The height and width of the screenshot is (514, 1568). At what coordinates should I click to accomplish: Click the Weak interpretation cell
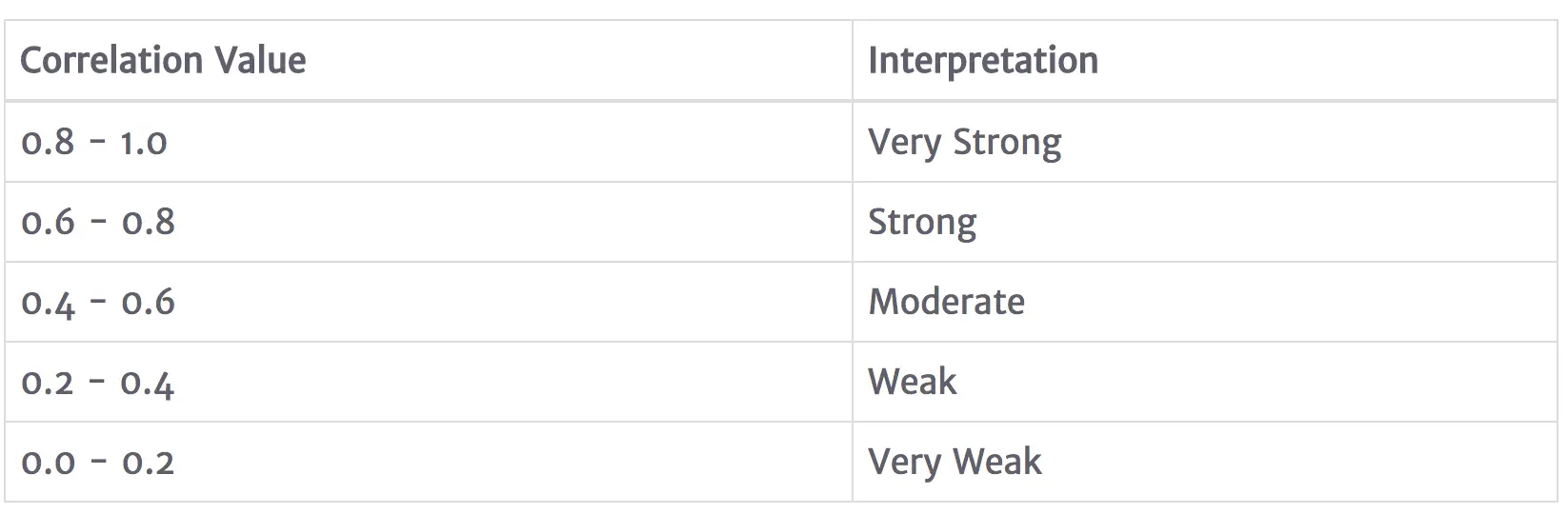(x=912, y=383)
